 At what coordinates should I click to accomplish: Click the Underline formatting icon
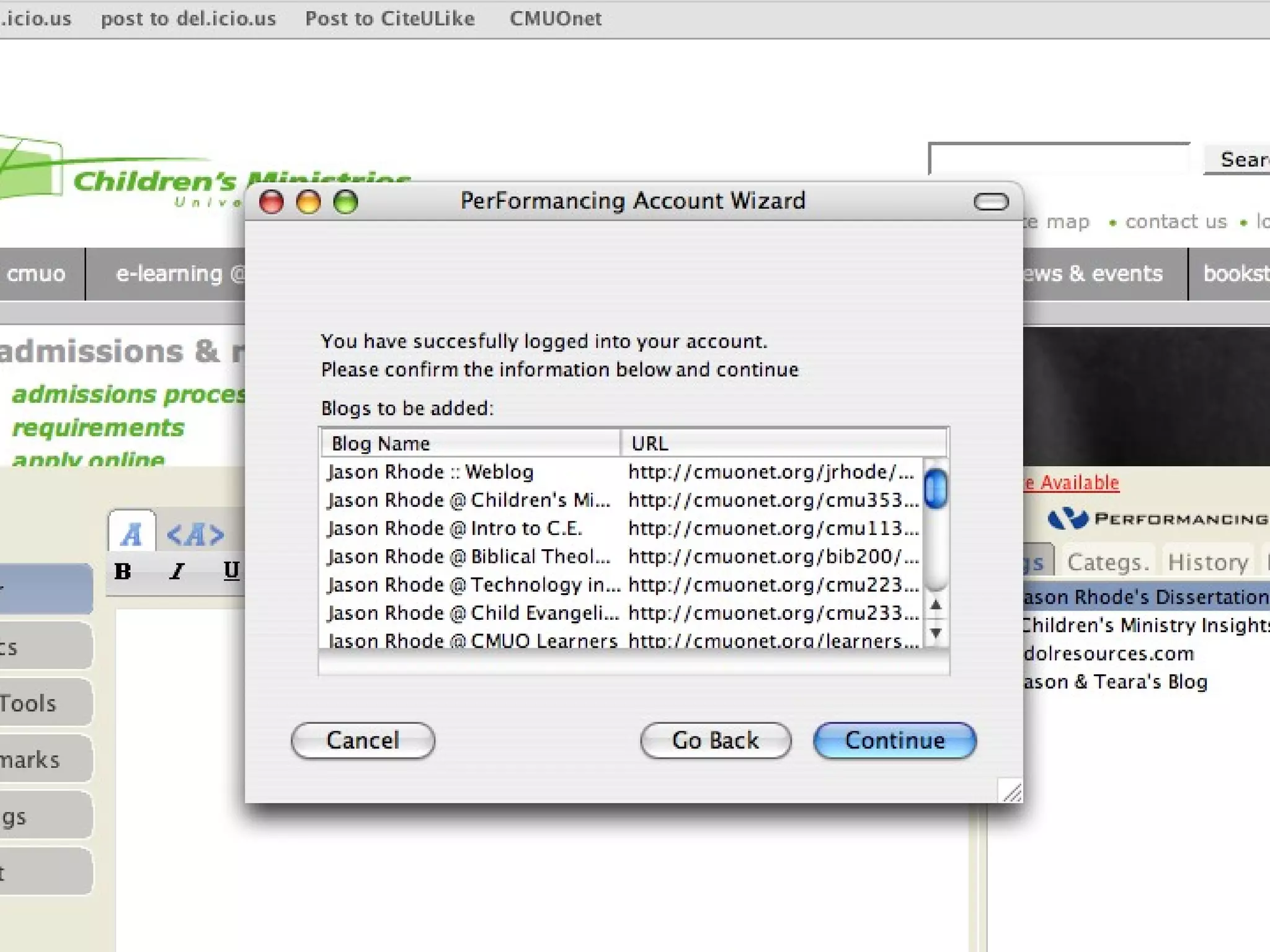[231, 570]
